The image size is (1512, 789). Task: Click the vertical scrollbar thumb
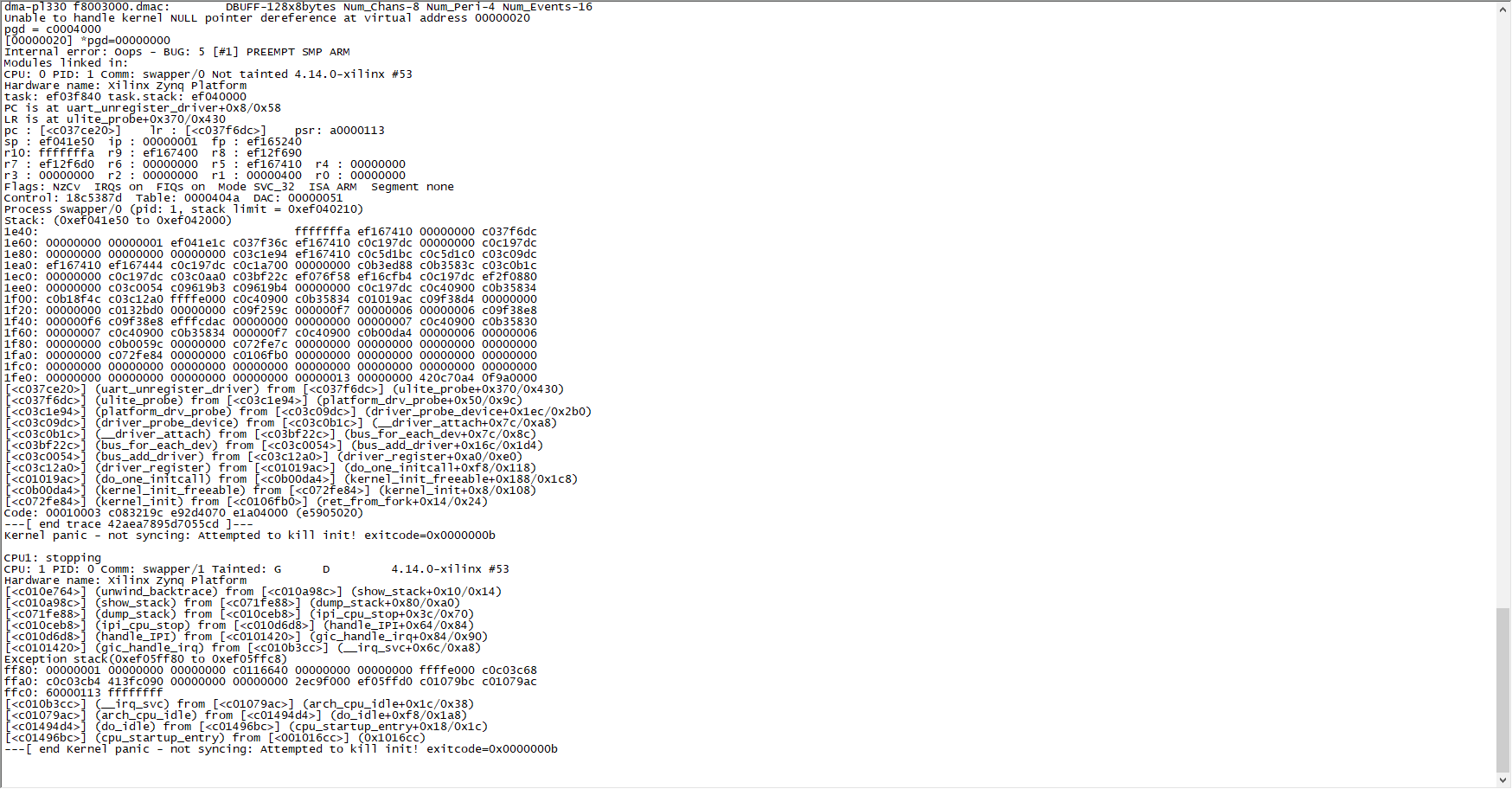1503,690
